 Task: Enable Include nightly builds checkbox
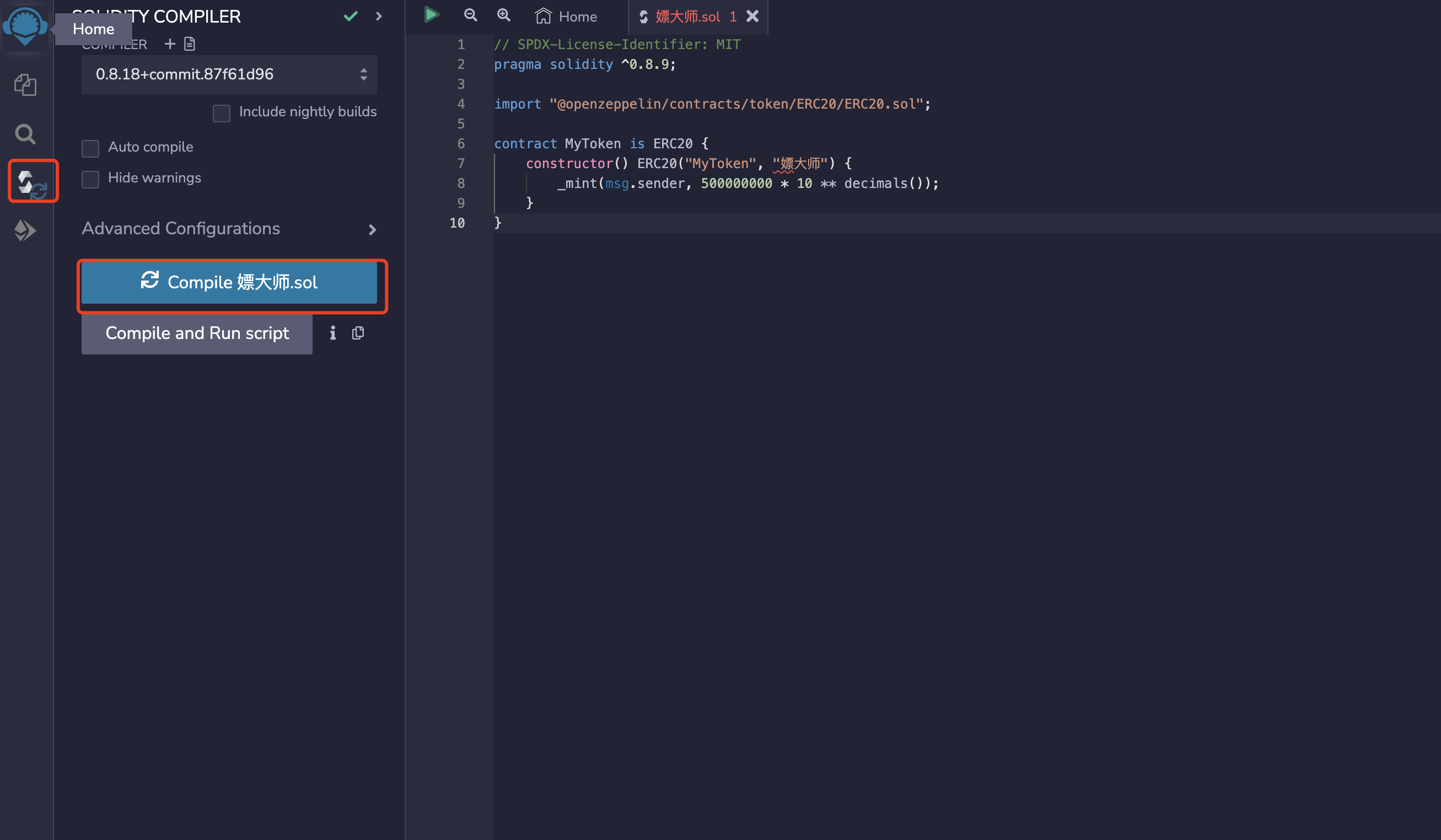pos(221,112)
